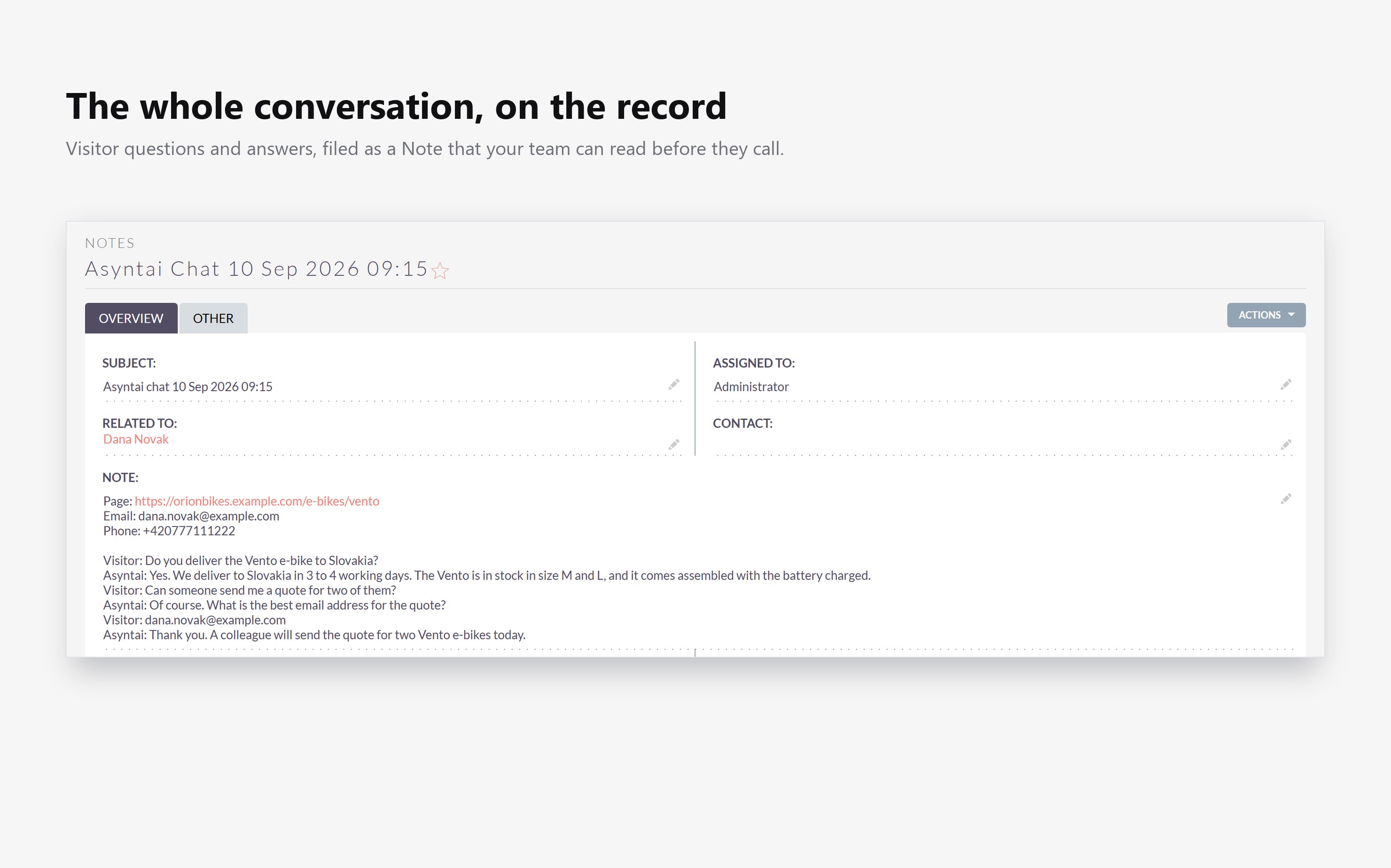Click the record title 'Asyntai Chat 10 Sep 2026 09:15'

click(x=256, y=269)
